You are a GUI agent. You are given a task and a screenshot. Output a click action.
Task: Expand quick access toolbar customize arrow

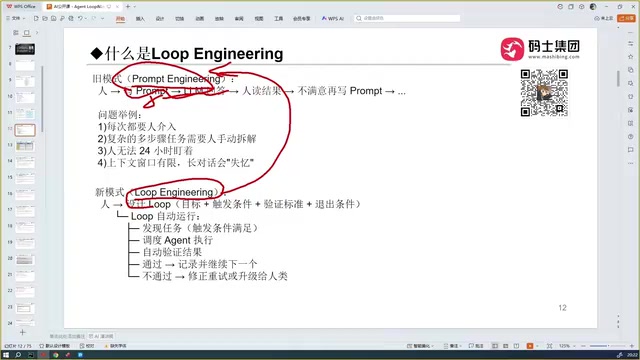tap(102, 18)
